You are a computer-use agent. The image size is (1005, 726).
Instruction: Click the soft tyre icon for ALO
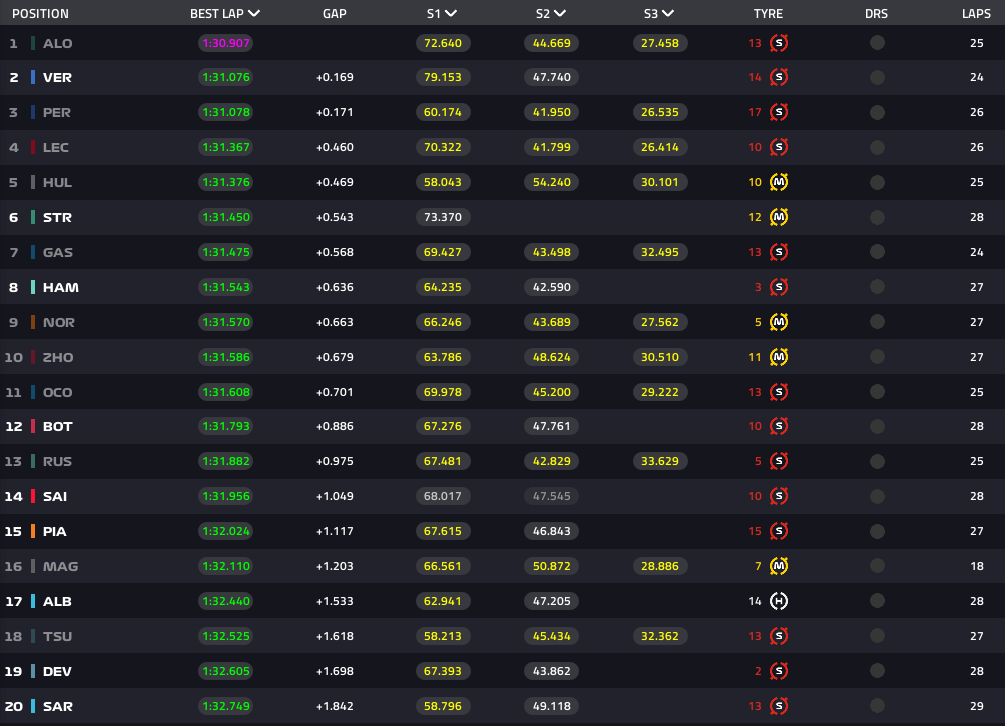point(778,43)
